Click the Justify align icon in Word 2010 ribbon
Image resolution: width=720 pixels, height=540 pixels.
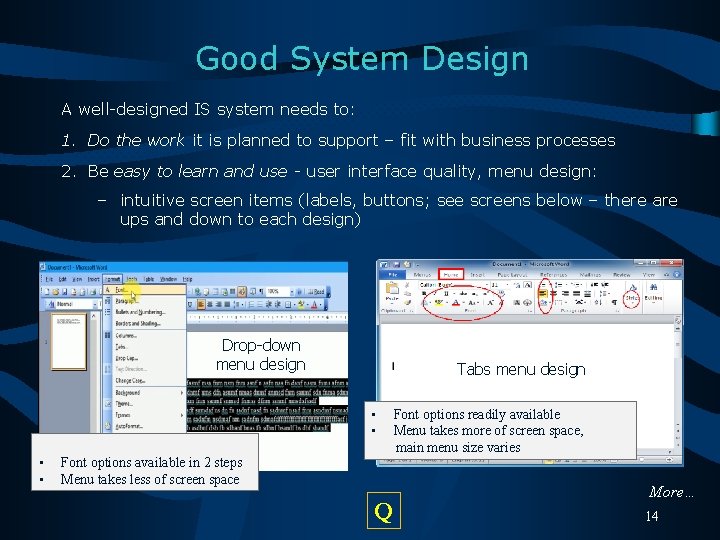pyautogui.click(x=577, y=293)
